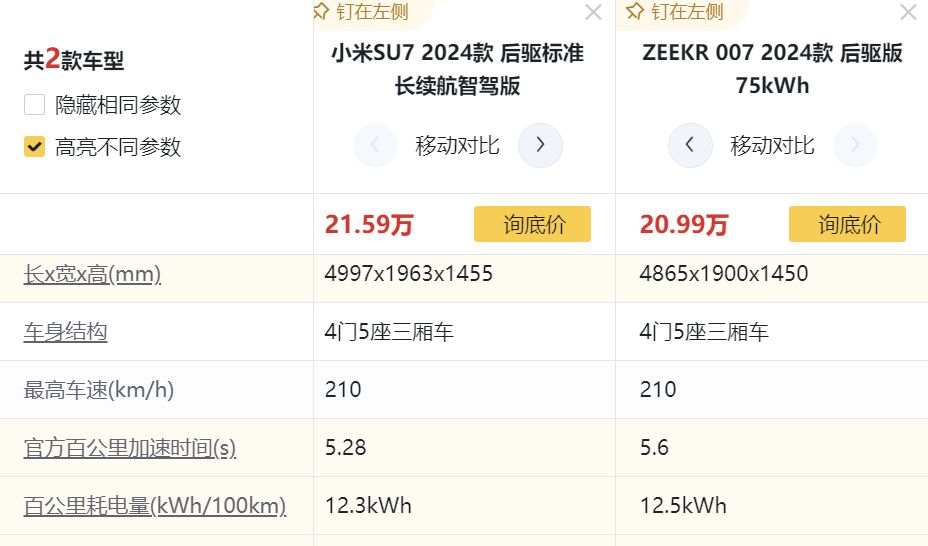The width and height of the screenshot is (928, 546).
Task: Remove Xiaomi SU7 from comparison
Action: pyautogui.click(x=593, y=13)
